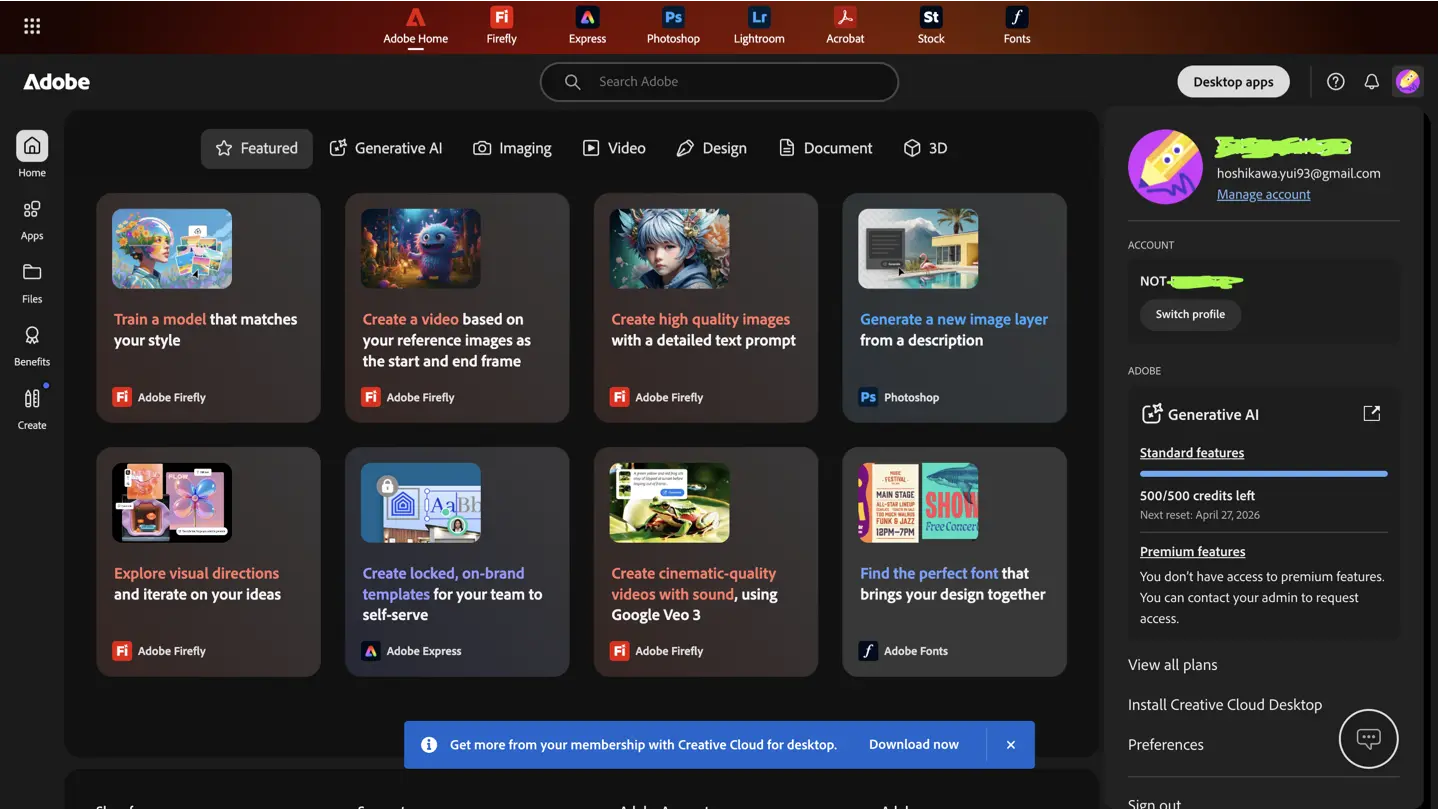Click the Desktop apps button
The image size is (1439, 809).
pos(1233,82)
